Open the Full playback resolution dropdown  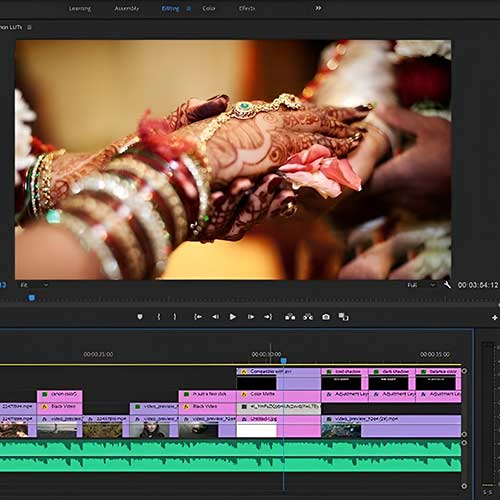[421, 285]
